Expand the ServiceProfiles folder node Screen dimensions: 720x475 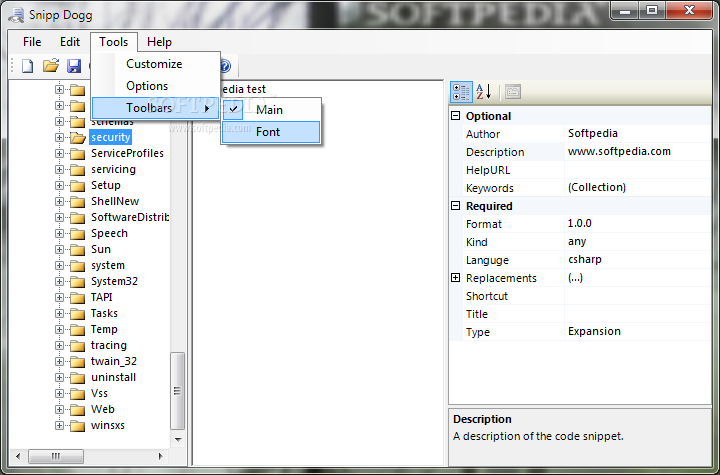[x=59, y=153]
